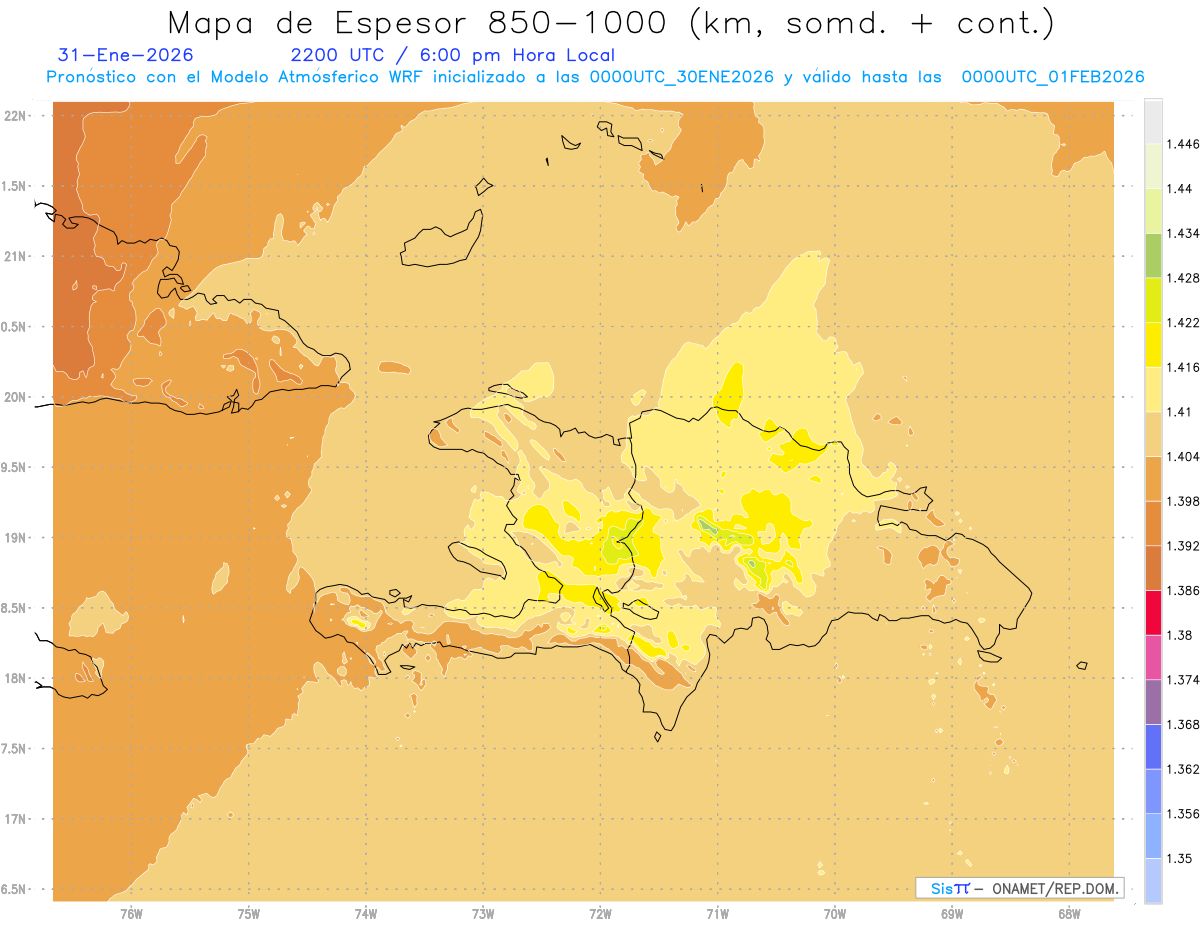Click the latitude label "20N"
Image resolution: width=1200 pixels, height=927 pixels.
(15, 397)
